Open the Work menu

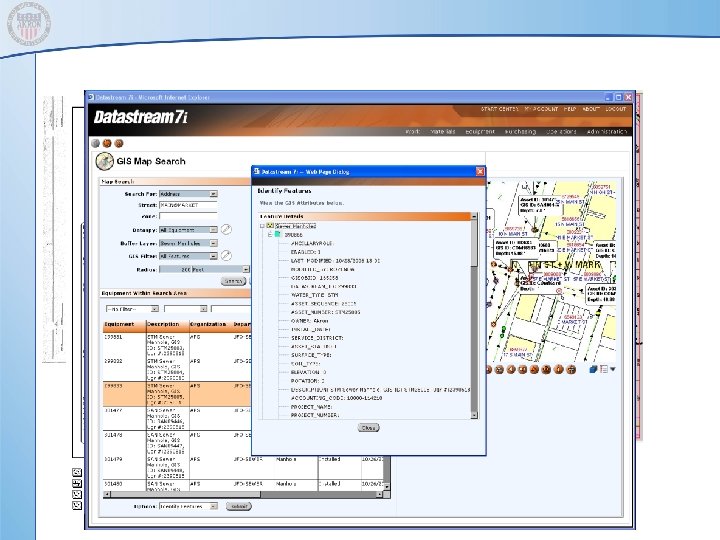coord(412,131)
